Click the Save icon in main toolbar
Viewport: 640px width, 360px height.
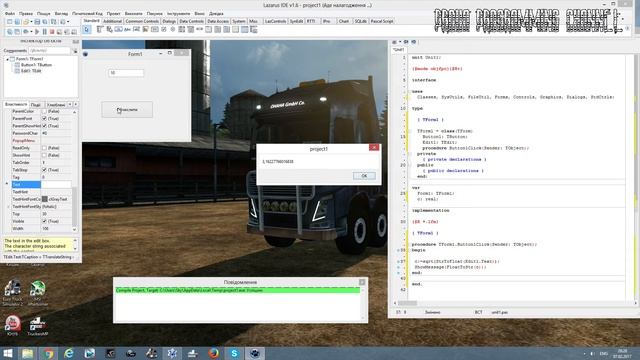coord(37,22)
